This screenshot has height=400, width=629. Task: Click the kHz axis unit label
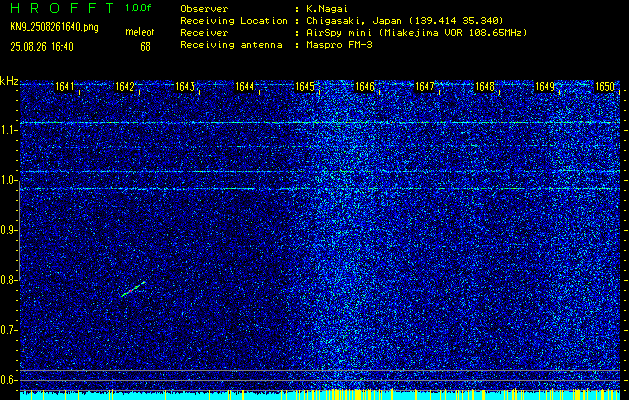(x=9, y=81)
